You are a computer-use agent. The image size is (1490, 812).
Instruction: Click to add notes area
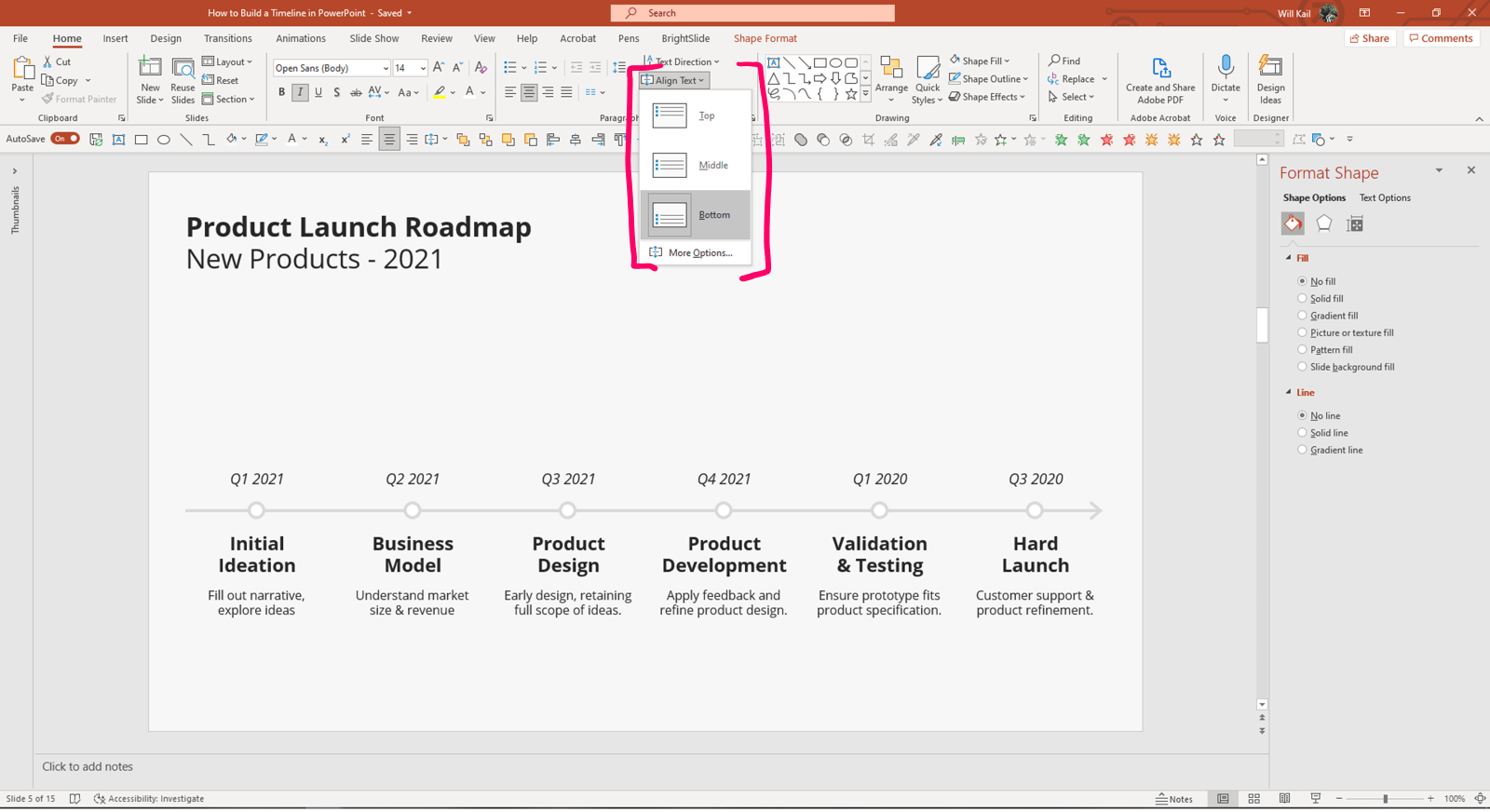click(x=88, y=766)
